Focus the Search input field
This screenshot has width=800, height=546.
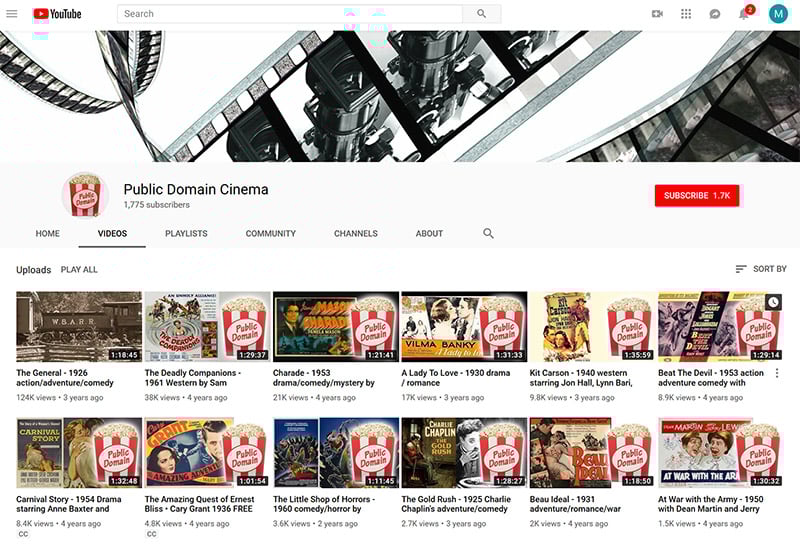[x=290, y=14]
